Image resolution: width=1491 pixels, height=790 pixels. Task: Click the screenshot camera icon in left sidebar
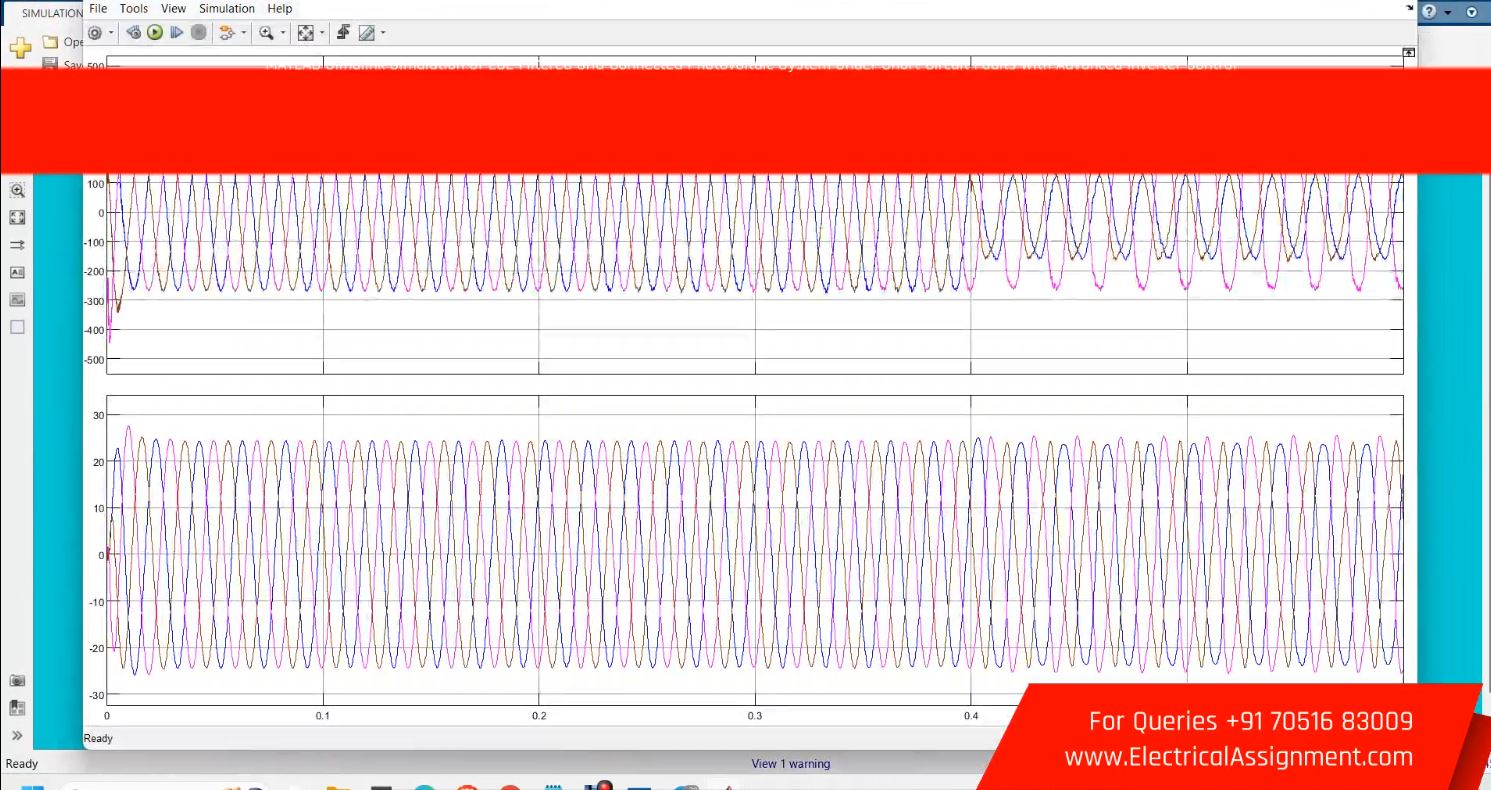pyautogui.click(x=17, y=680)
